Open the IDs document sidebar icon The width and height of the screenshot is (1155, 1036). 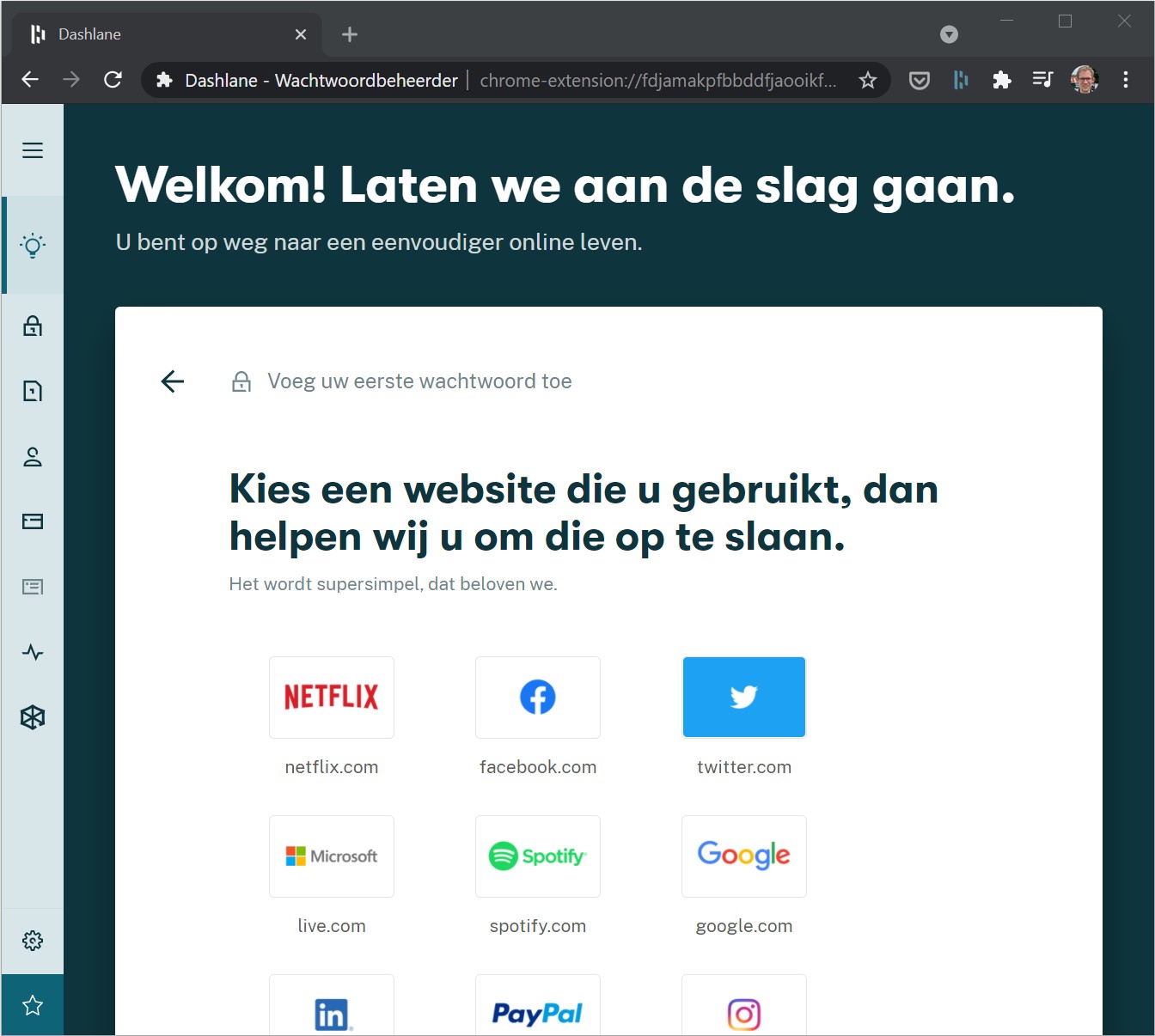(33, 587)
